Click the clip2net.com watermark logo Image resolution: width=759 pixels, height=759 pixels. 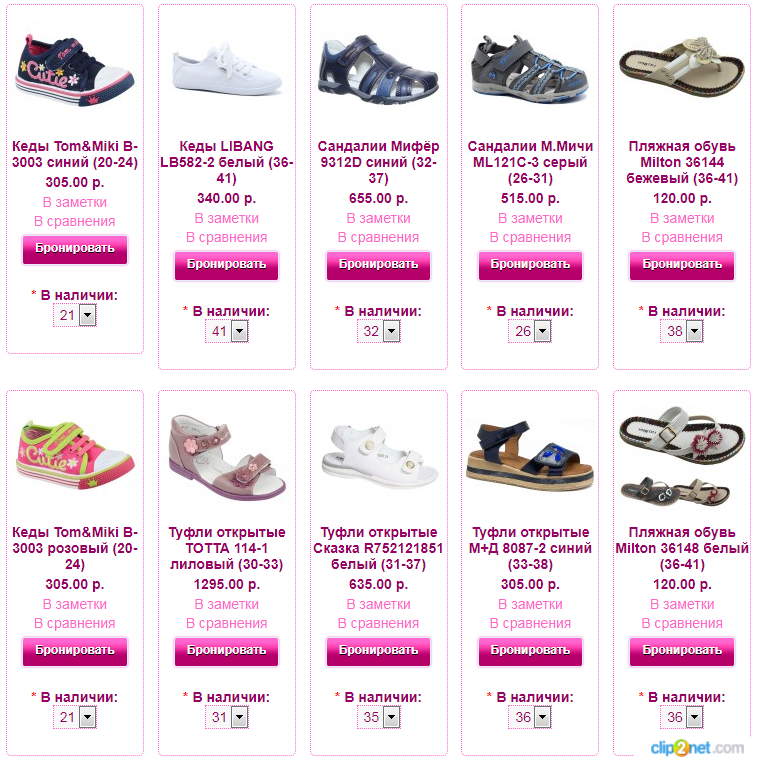tap(697, 748)
